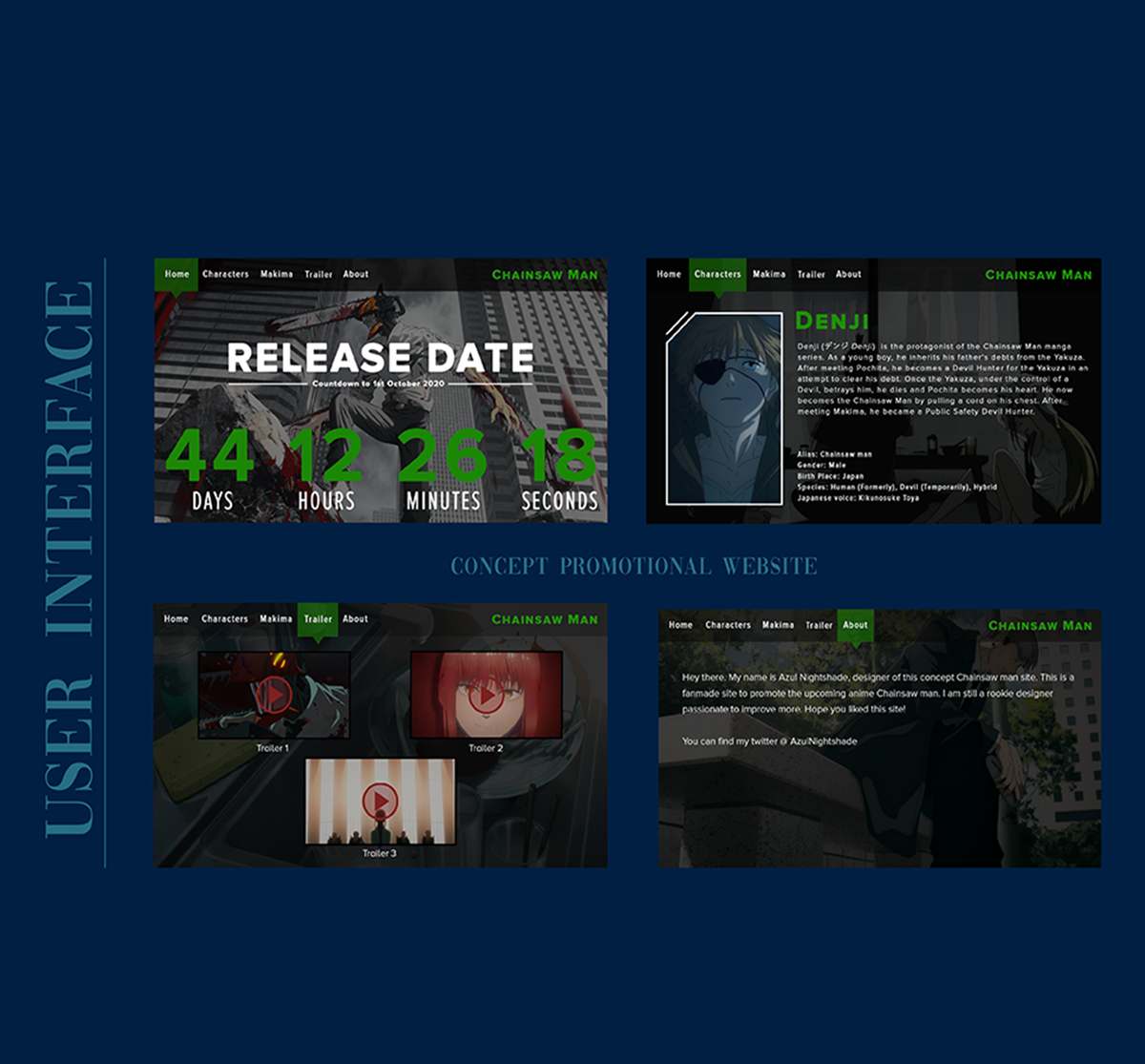Viewport: 1145px width, 1064px height.
Task: Click the Chainsaw Man logo on the About page
Action: click(1040, 626)
